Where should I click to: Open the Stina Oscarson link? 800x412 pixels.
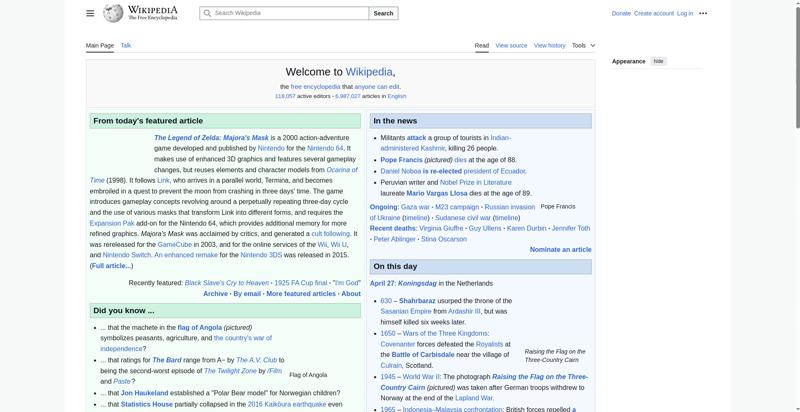click(444, 239)
